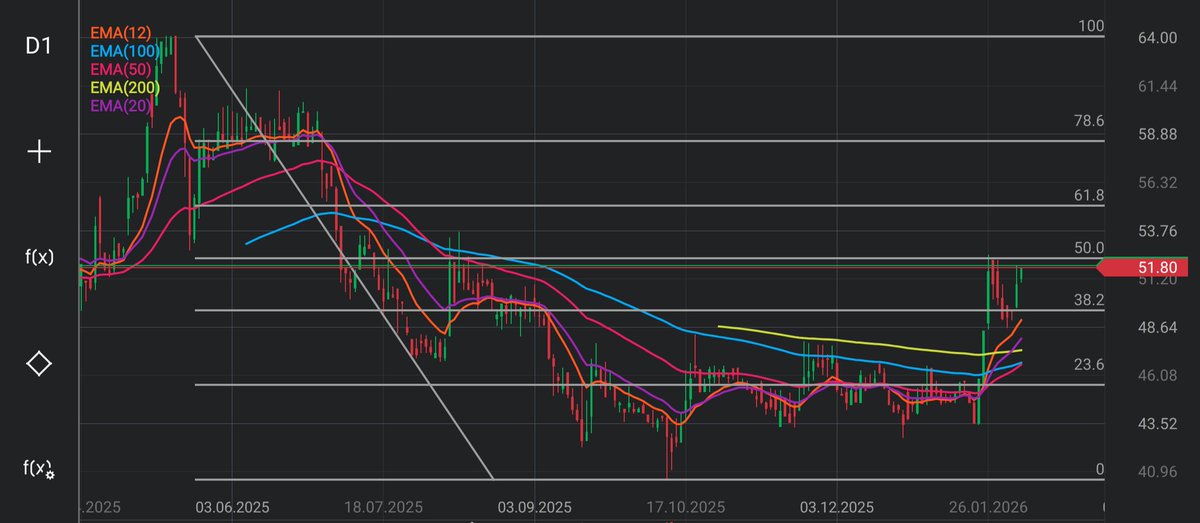The image size is (1200, 523).
Task: Open f(x) indicator settings with gear
Action: pos(39,468)
